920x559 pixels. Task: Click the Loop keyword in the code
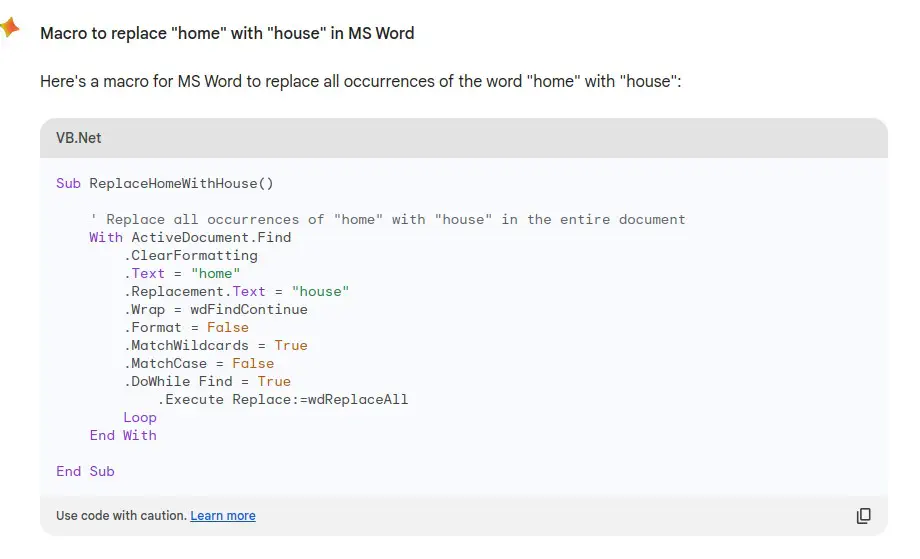(140, 417)
